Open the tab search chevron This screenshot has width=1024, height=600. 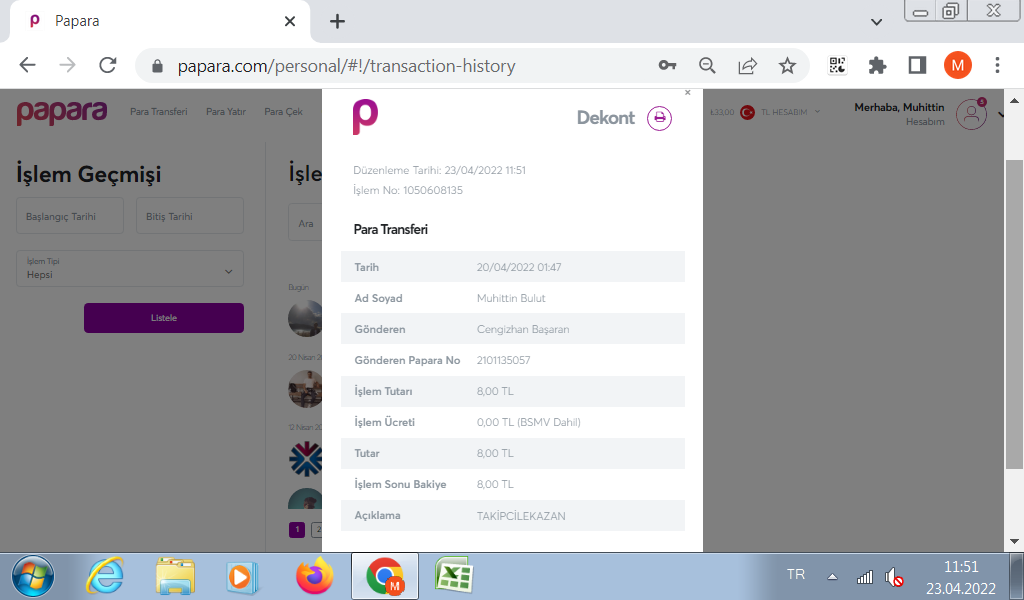[876, 22]
